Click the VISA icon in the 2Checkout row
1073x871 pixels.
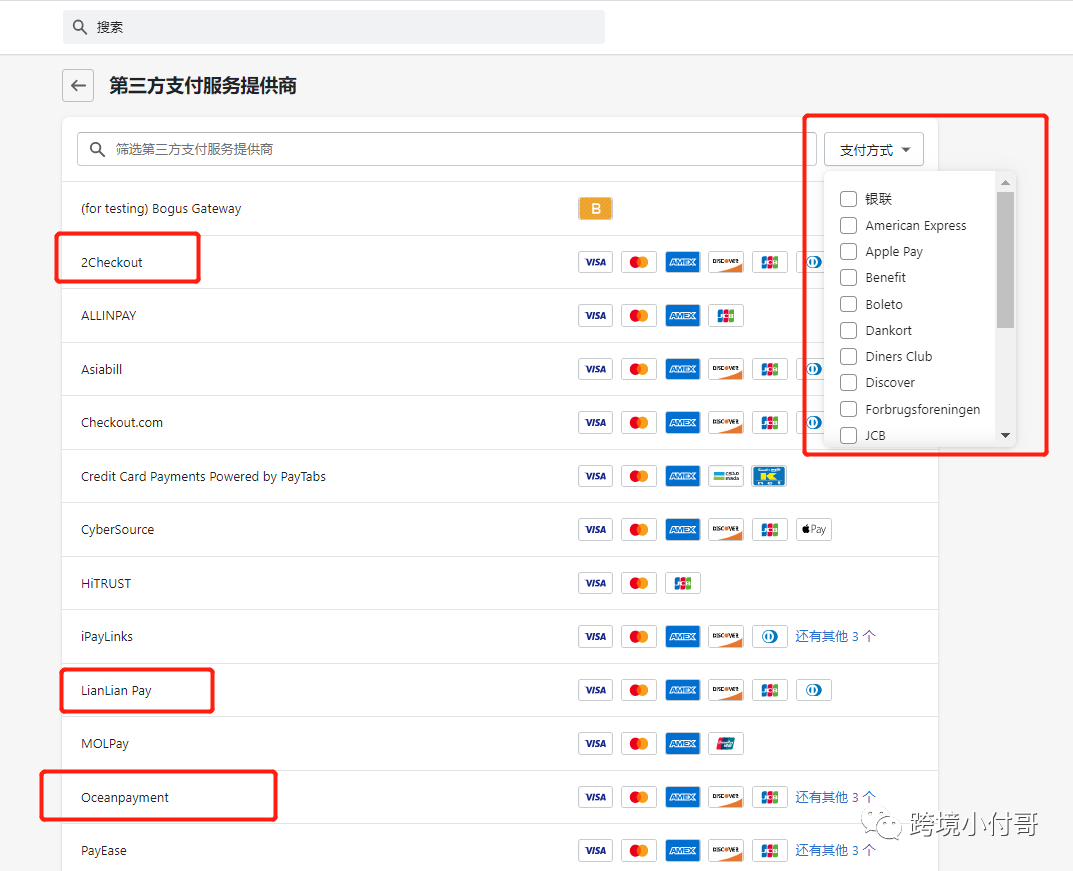pos(595,261)
